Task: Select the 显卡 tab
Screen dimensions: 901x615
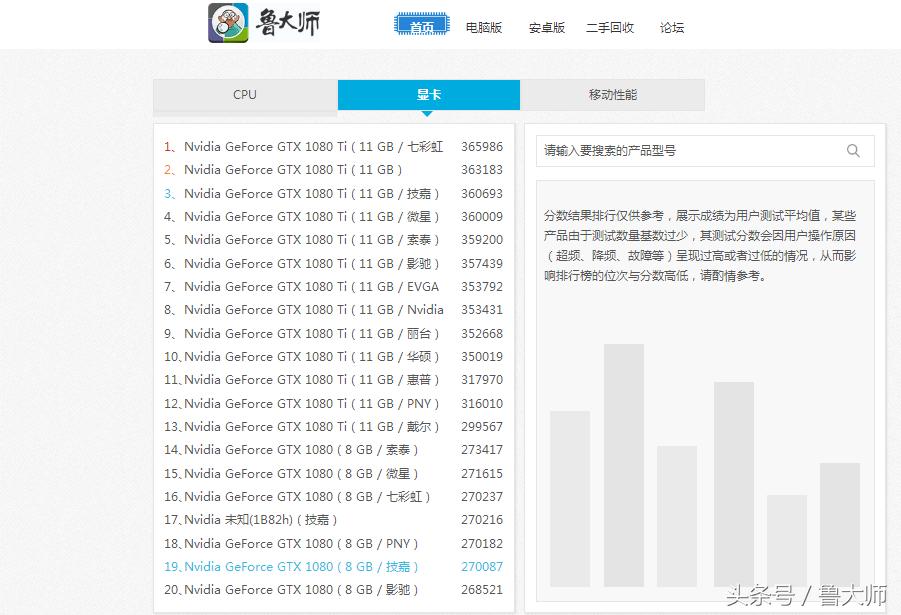Action: 428,94
